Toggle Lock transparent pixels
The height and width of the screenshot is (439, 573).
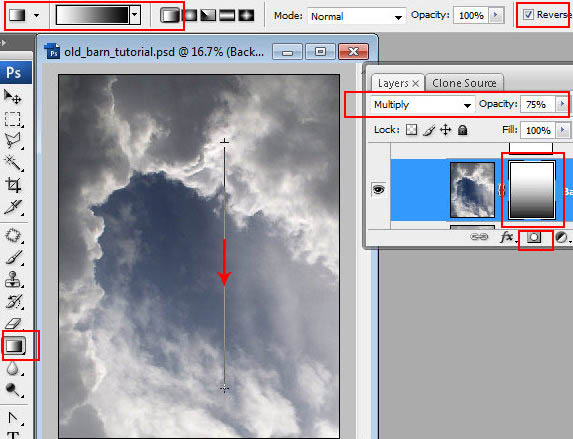(x=411, y=130)
